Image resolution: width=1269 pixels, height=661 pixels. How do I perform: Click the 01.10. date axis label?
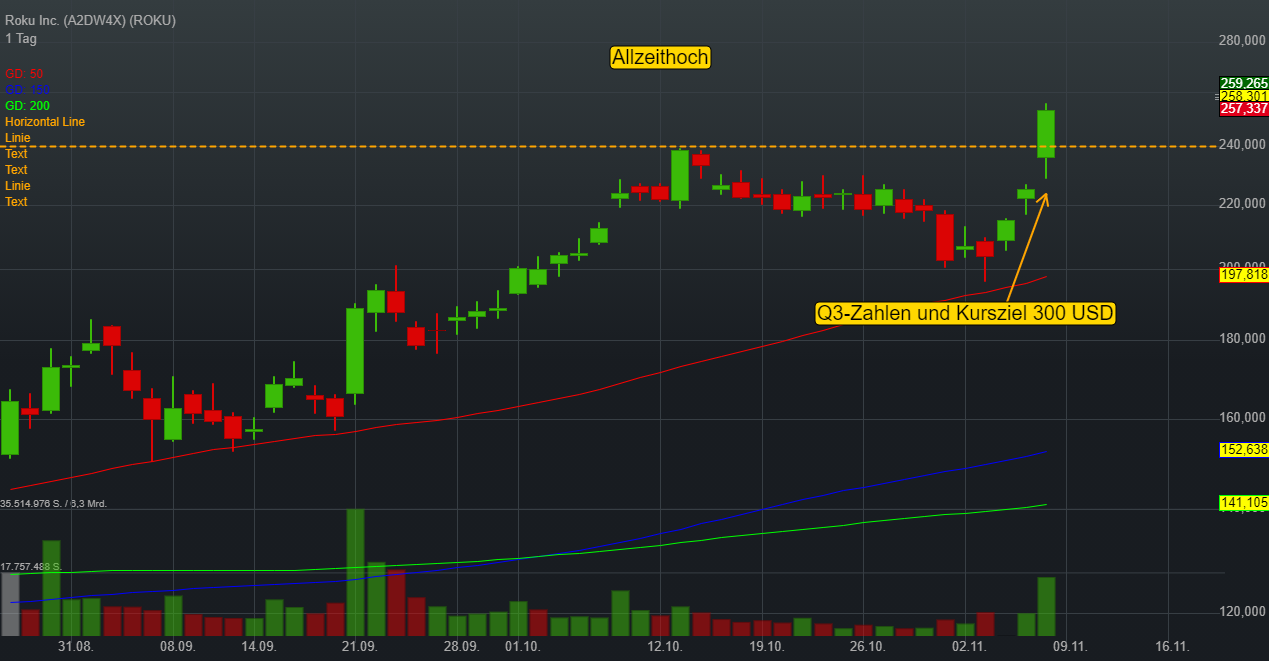[x=523, y=647]
